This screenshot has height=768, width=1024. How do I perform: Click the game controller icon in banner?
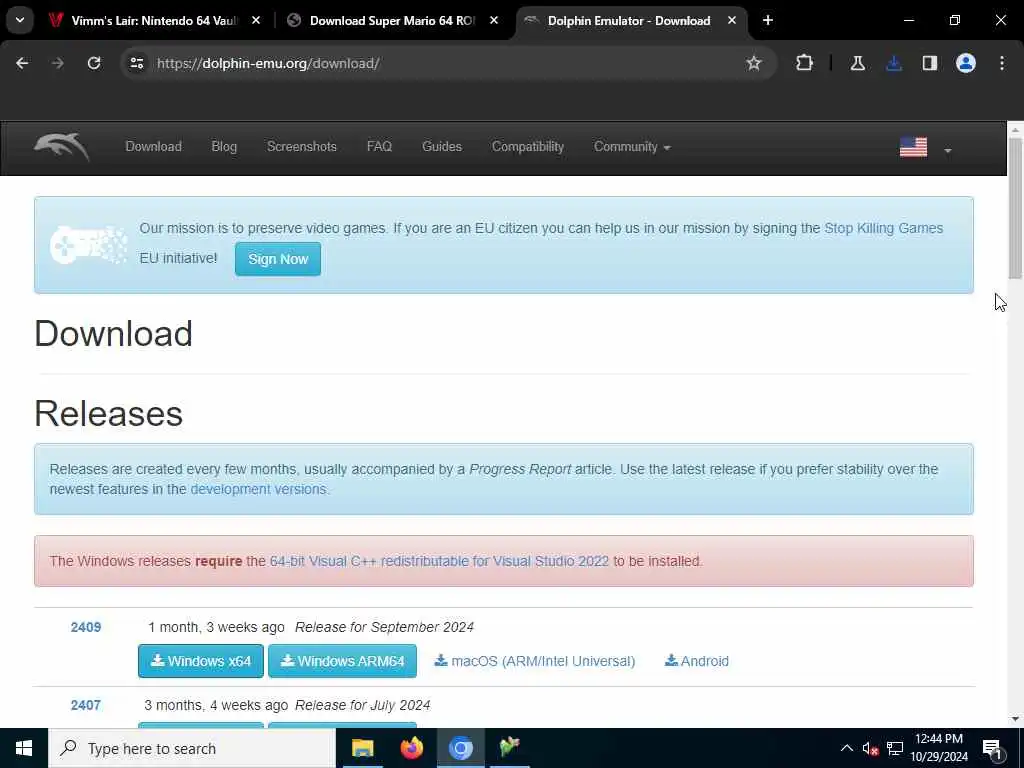pos(88,244)
